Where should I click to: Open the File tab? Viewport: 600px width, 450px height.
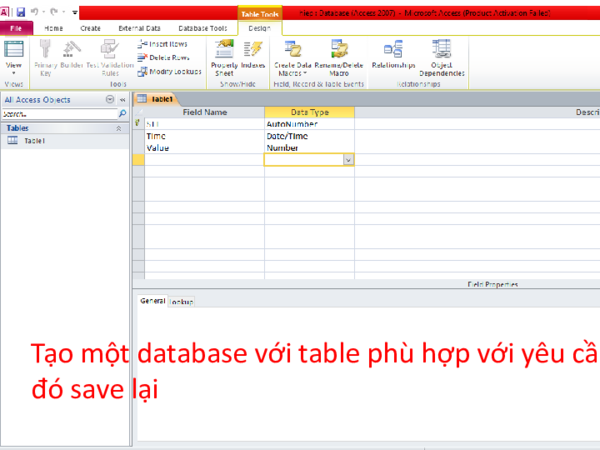point(16,29)
